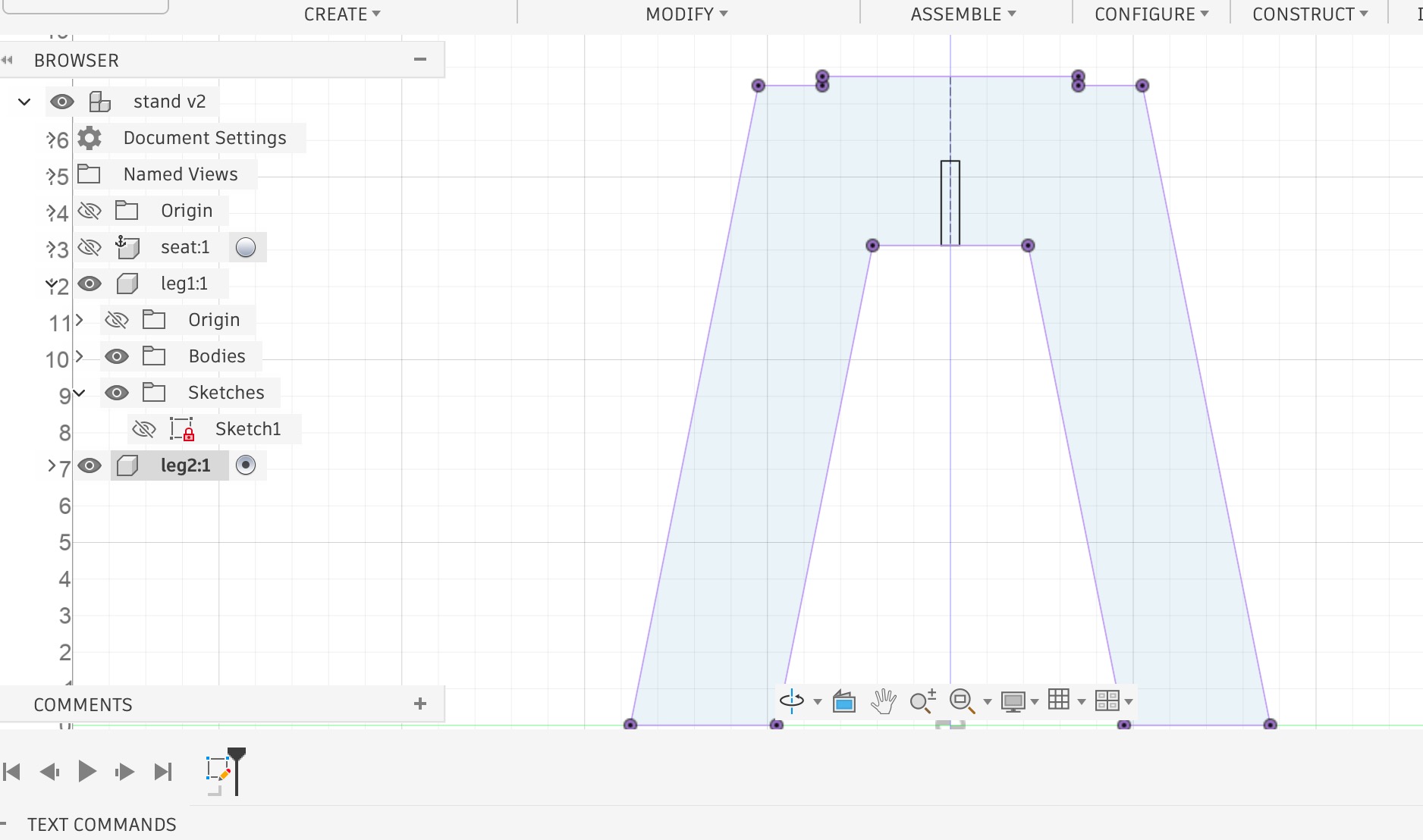1423x840 pixels.
Task: Click the COMMENTS panel header
Action: (83, 705)
